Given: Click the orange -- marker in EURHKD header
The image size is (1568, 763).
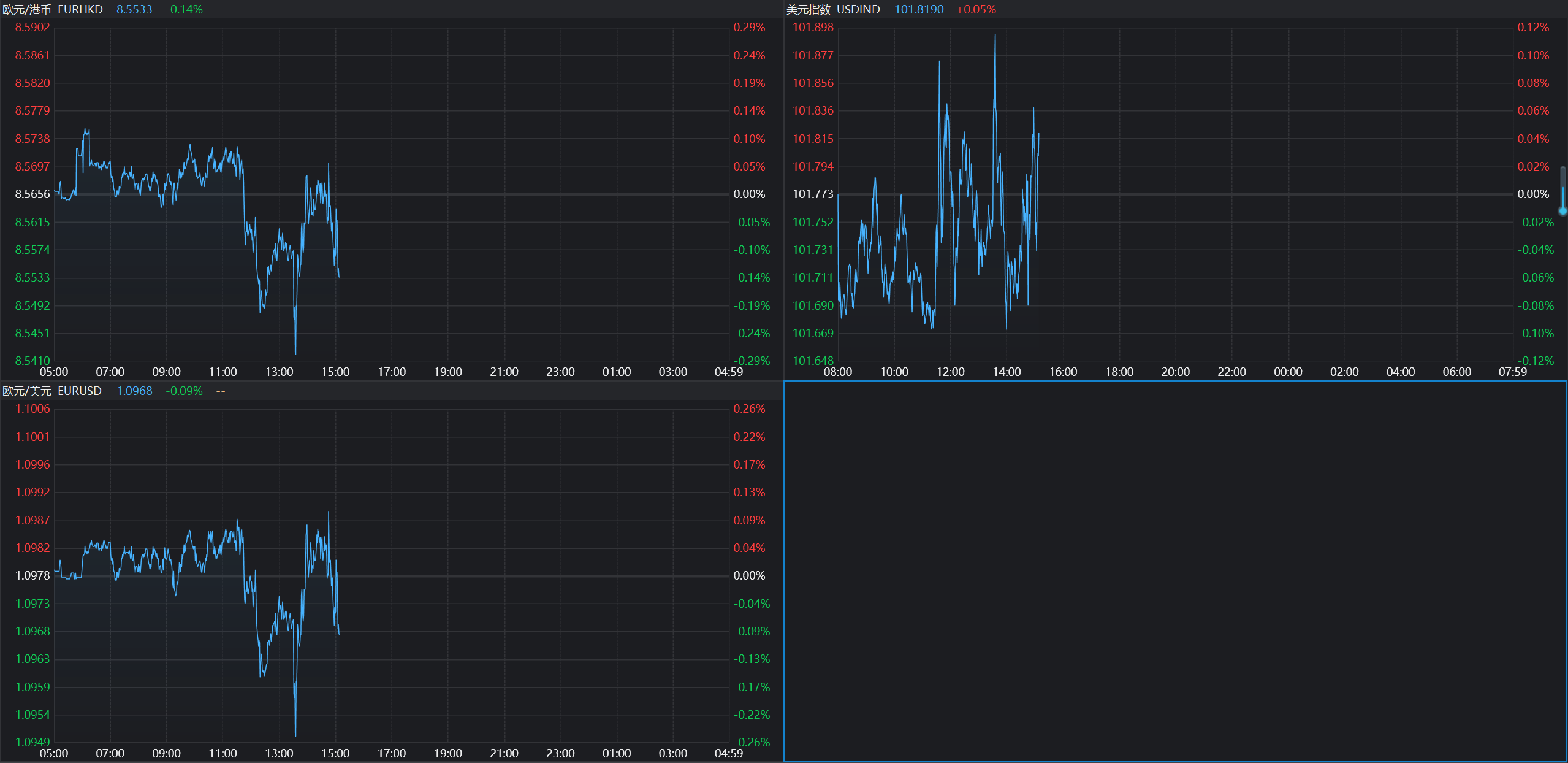Looking at the screenshot, I should 221,10.
